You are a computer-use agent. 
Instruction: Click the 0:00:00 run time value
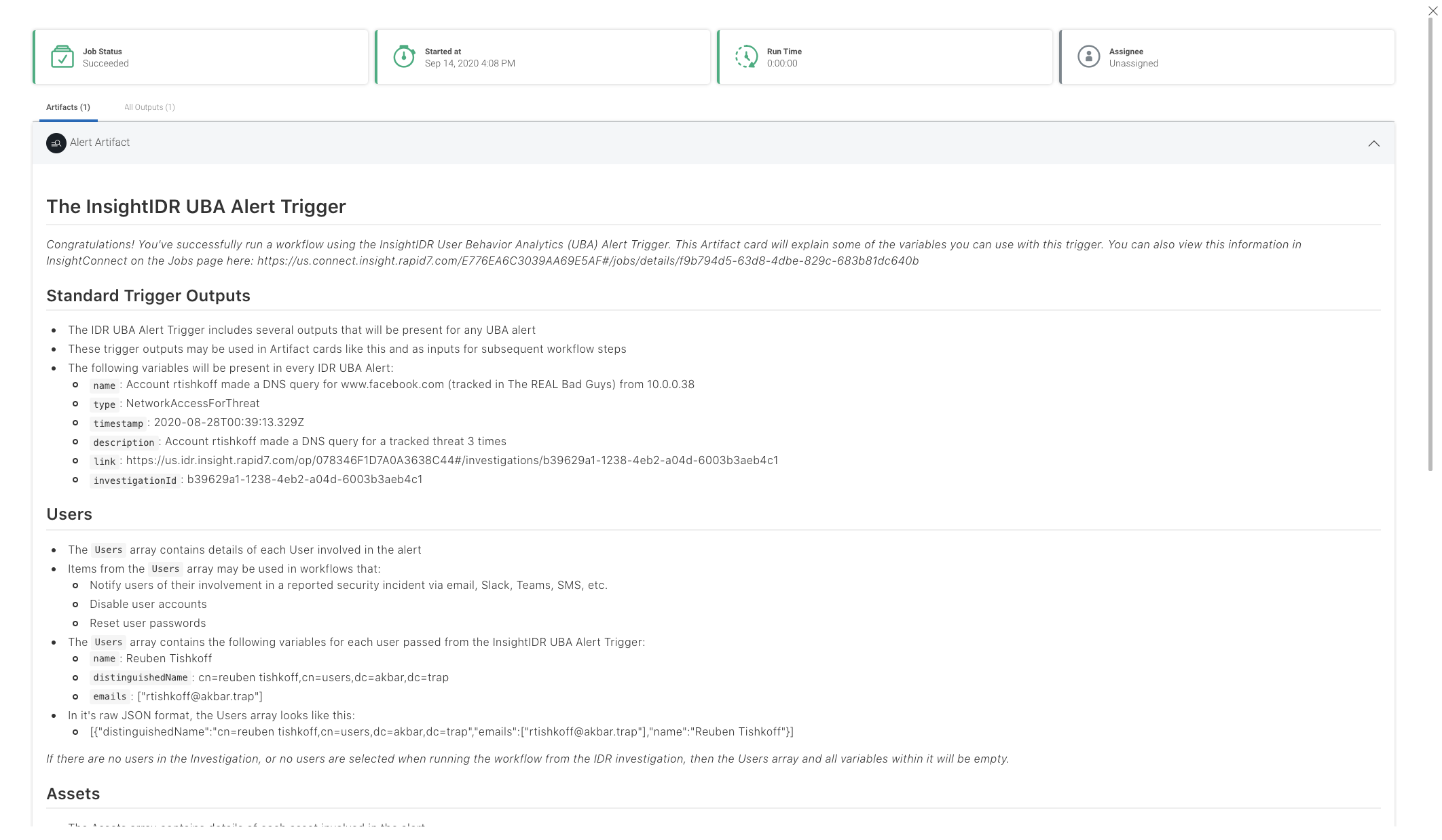click(x=782, y=63)
